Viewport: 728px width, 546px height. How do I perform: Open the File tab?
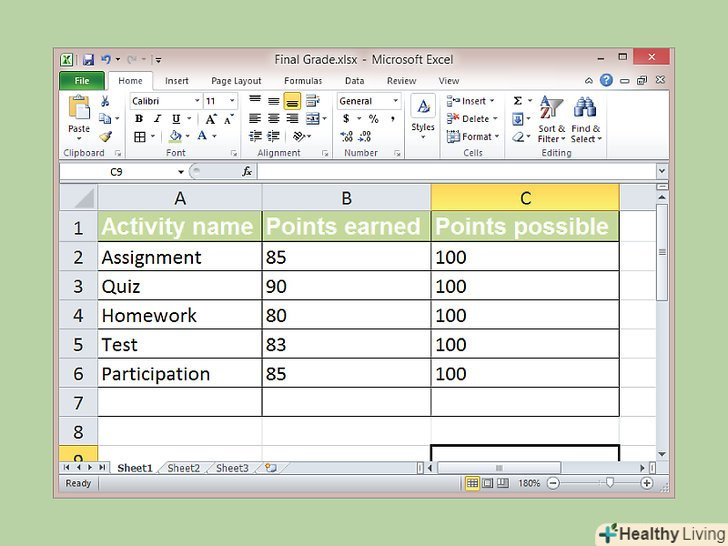click(82, 81)
